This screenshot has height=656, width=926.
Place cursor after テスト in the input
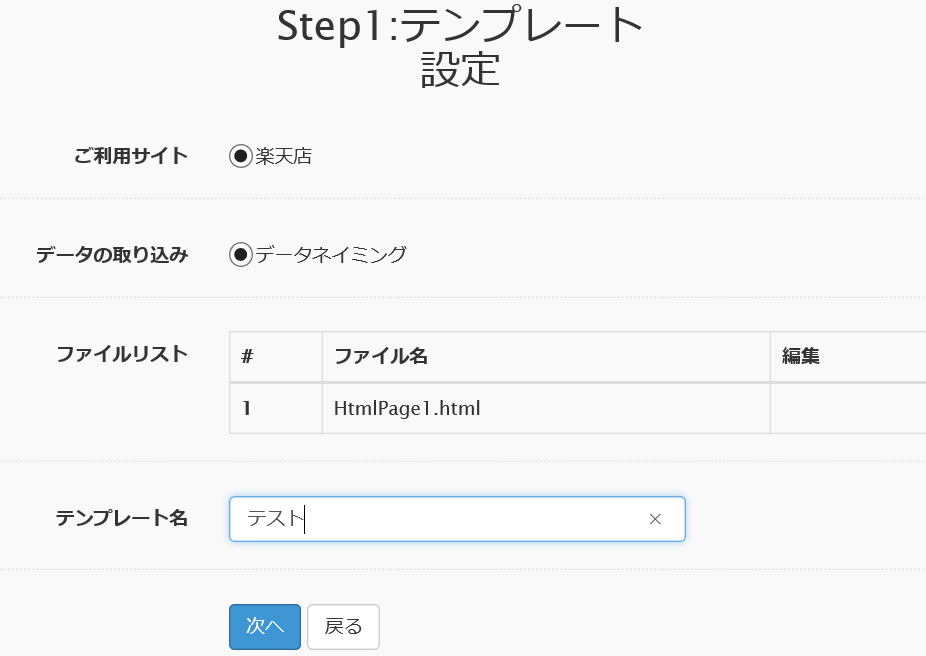305,519
